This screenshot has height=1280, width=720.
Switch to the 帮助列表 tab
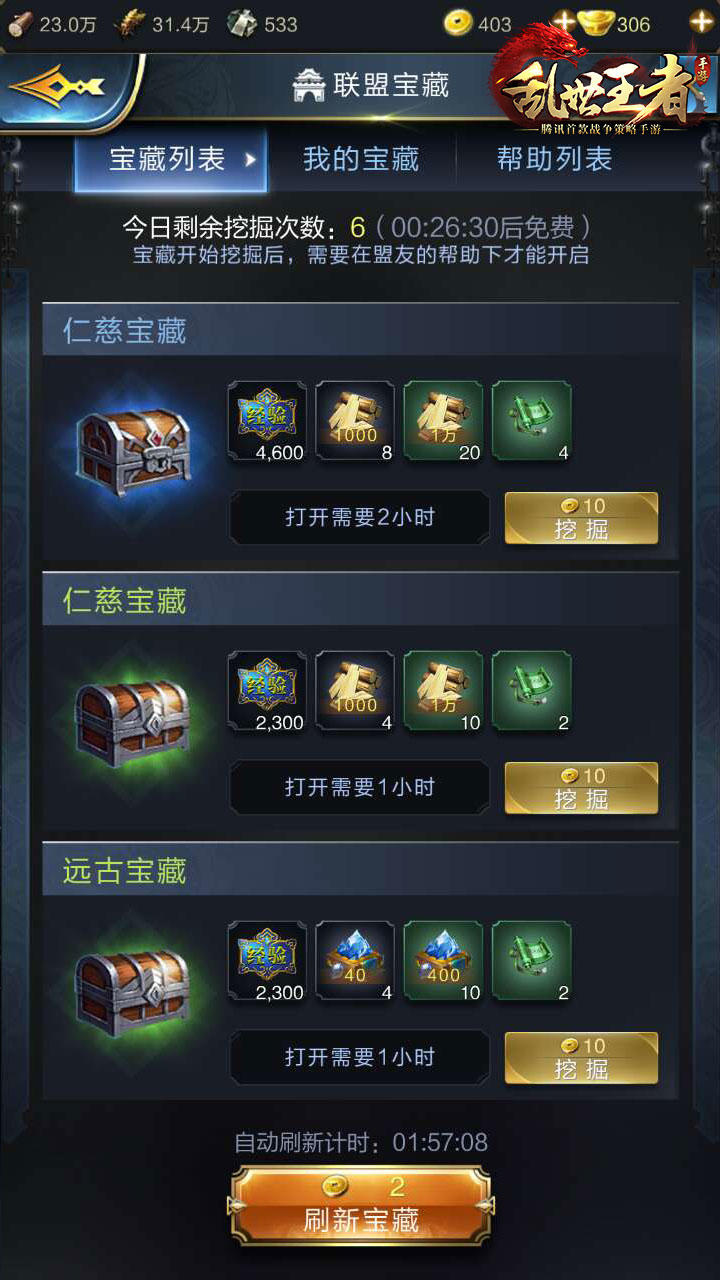[x=554, y=159]
